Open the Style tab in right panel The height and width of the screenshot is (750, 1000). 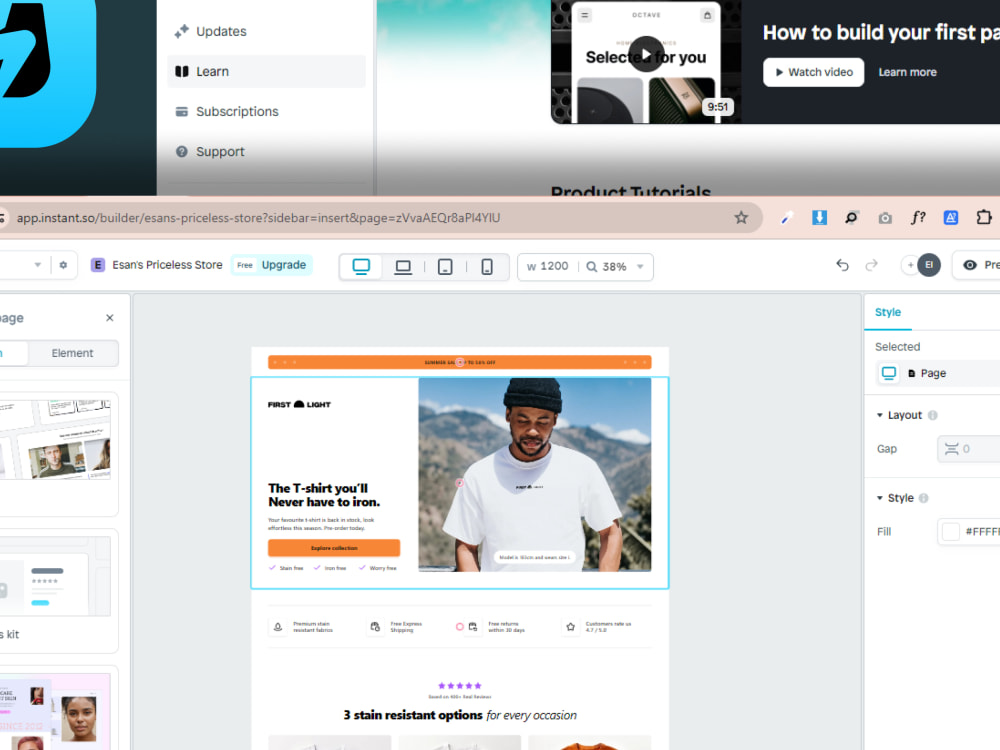(888, 312)
